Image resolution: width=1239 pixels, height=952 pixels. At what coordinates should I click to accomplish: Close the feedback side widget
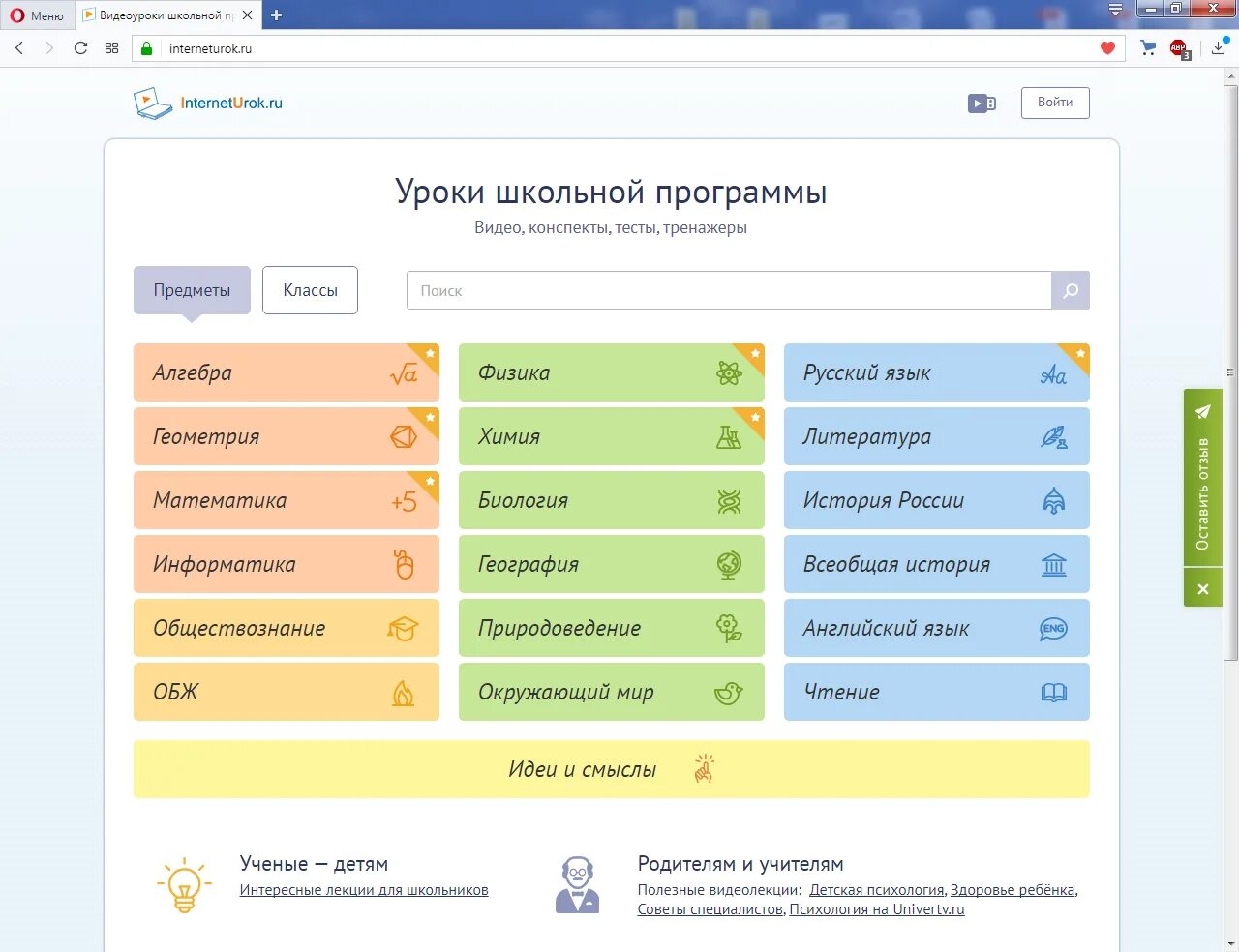[1202, 588]
